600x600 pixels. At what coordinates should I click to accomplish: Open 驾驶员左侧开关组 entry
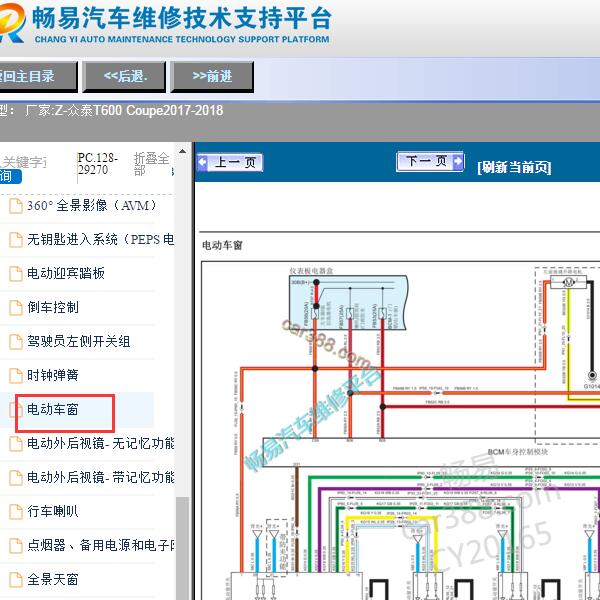(78, 341)
